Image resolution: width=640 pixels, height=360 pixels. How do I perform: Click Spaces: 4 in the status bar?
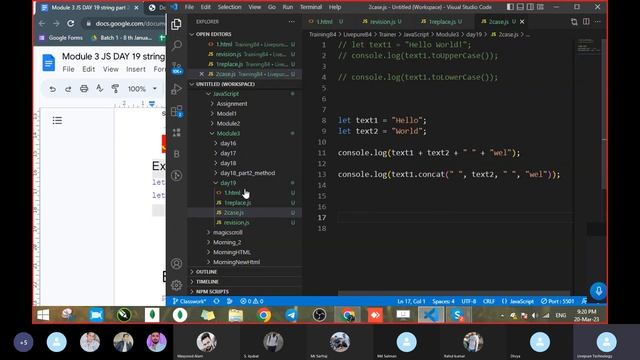(443, 301)
